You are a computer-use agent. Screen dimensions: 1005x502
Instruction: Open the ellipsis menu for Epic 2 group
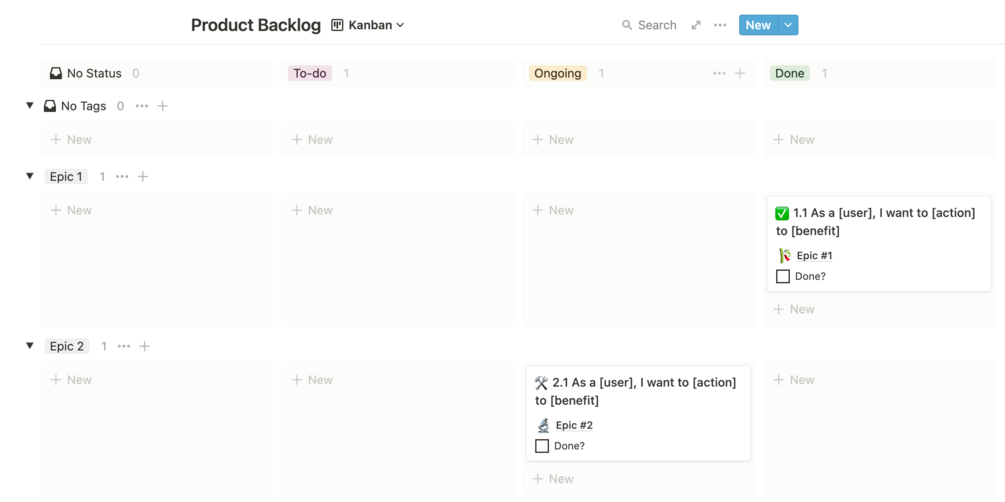(124, 346)
